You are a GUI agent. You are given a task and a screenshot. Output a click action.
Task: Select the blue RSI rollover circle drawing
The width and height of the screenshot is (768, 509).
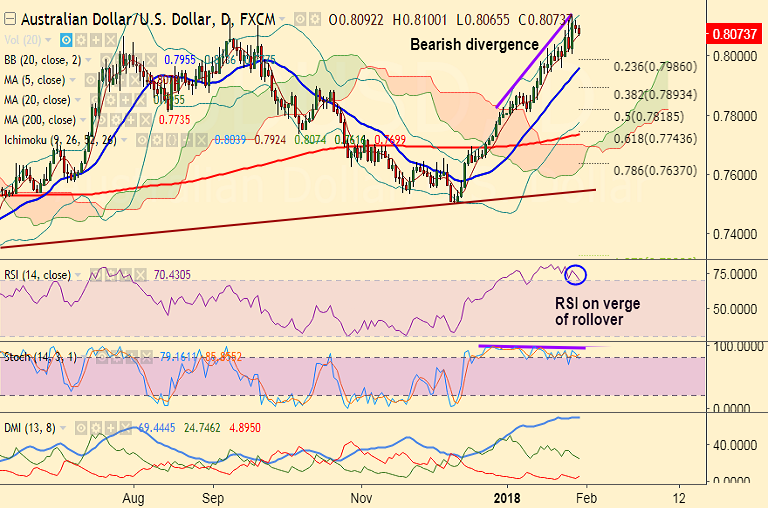pos(575,274)
